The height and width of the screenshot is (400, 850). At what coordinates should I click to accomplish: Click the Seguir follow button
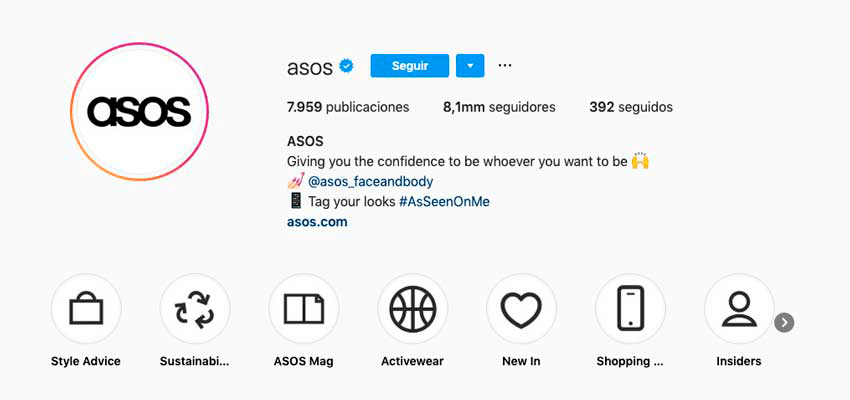pyautogui.click(x=410, y=66)
